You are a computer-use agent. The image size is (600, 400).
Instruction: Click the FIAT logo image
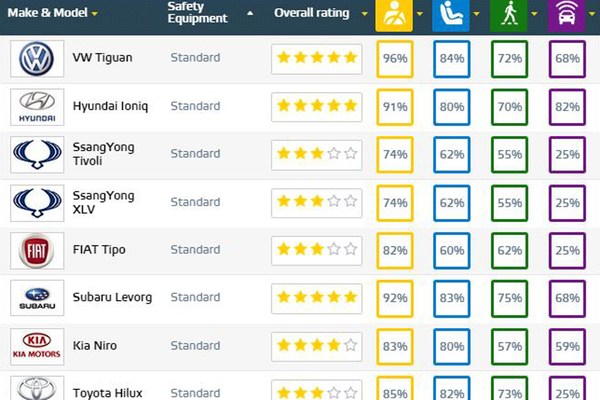[x=37, y=251]
